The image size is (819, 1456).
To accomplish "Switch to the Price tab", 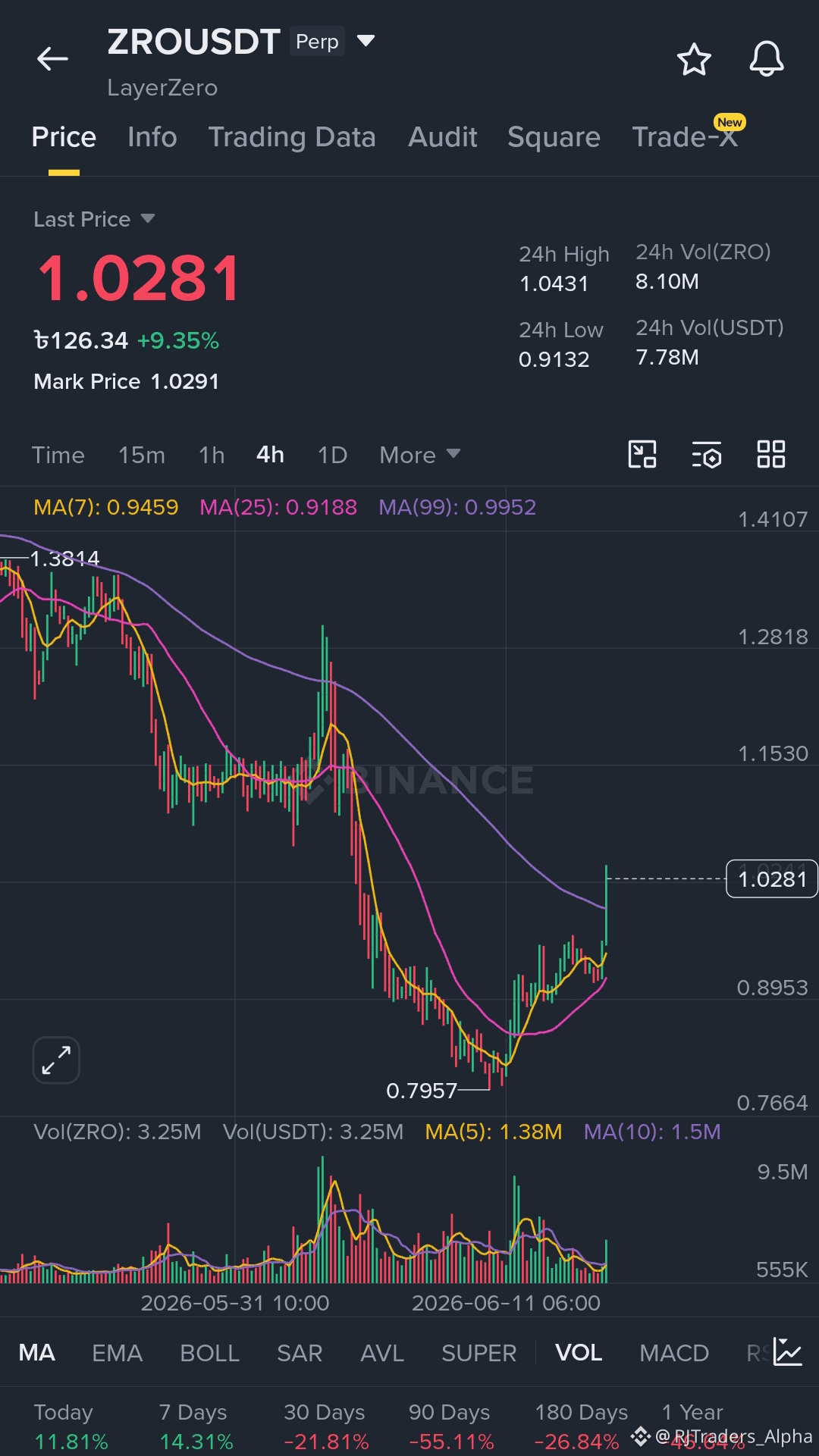I will 64,137.
